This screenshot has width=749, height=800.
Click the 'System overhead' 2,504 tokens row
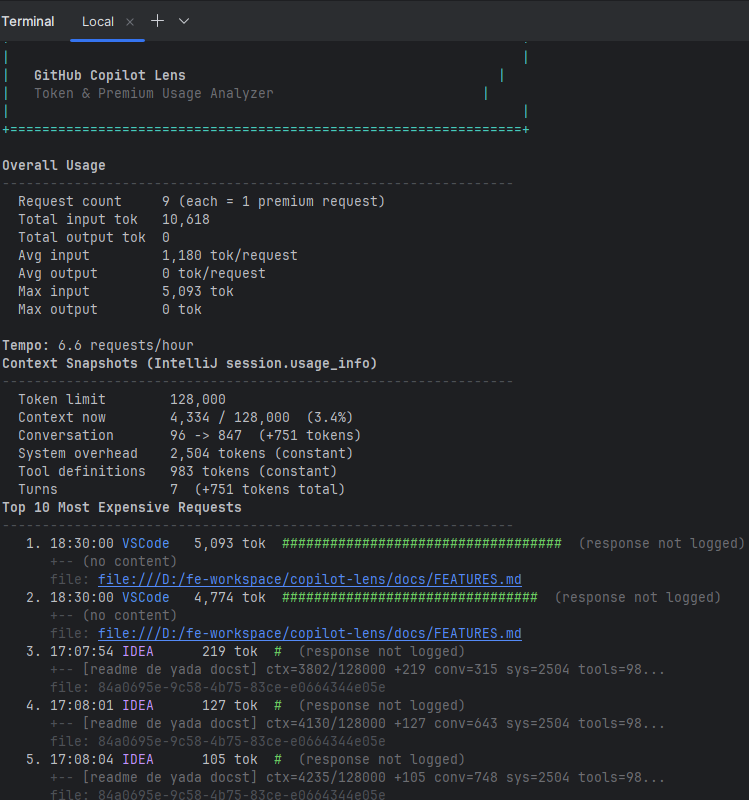185,454
